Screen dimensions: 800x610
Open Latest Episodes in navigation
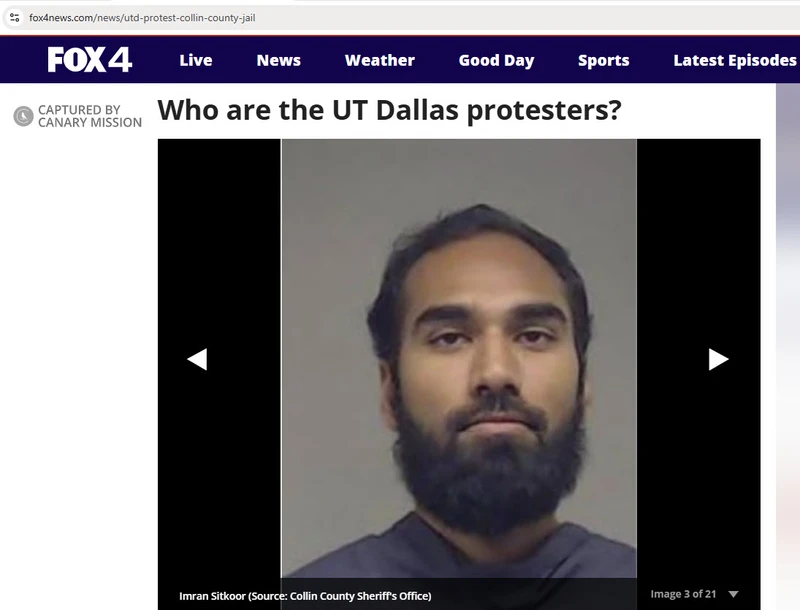[735, 60]
